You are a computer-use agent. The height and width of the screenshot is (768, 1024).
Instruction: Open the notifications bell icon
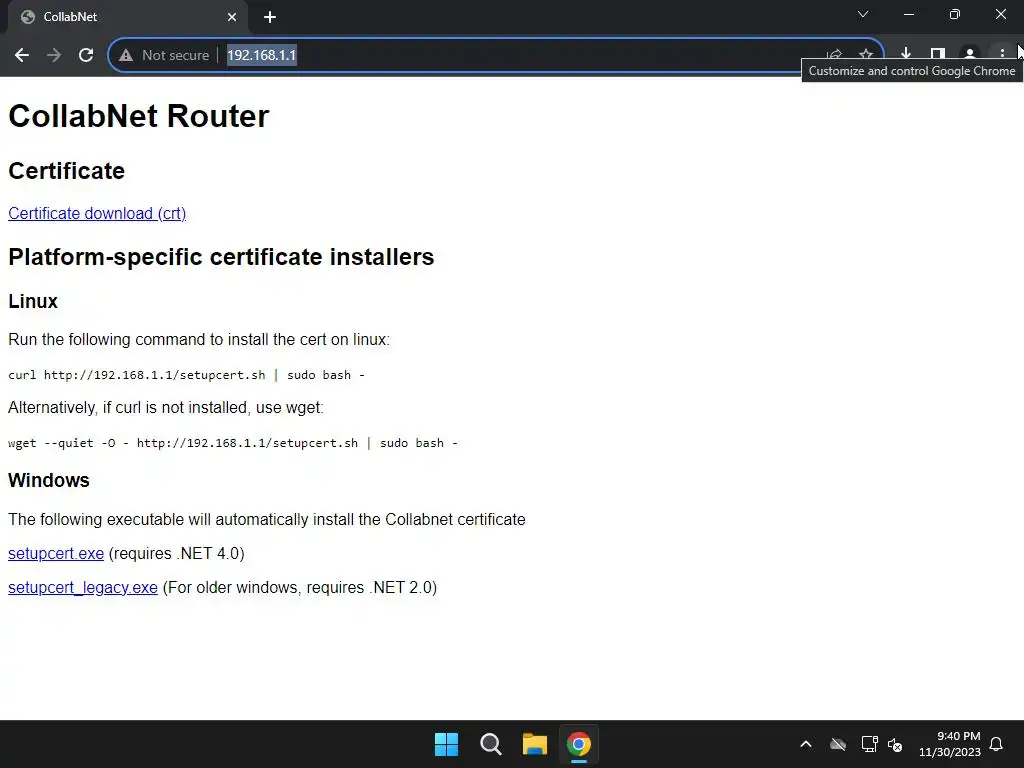(x=996, y=744)
